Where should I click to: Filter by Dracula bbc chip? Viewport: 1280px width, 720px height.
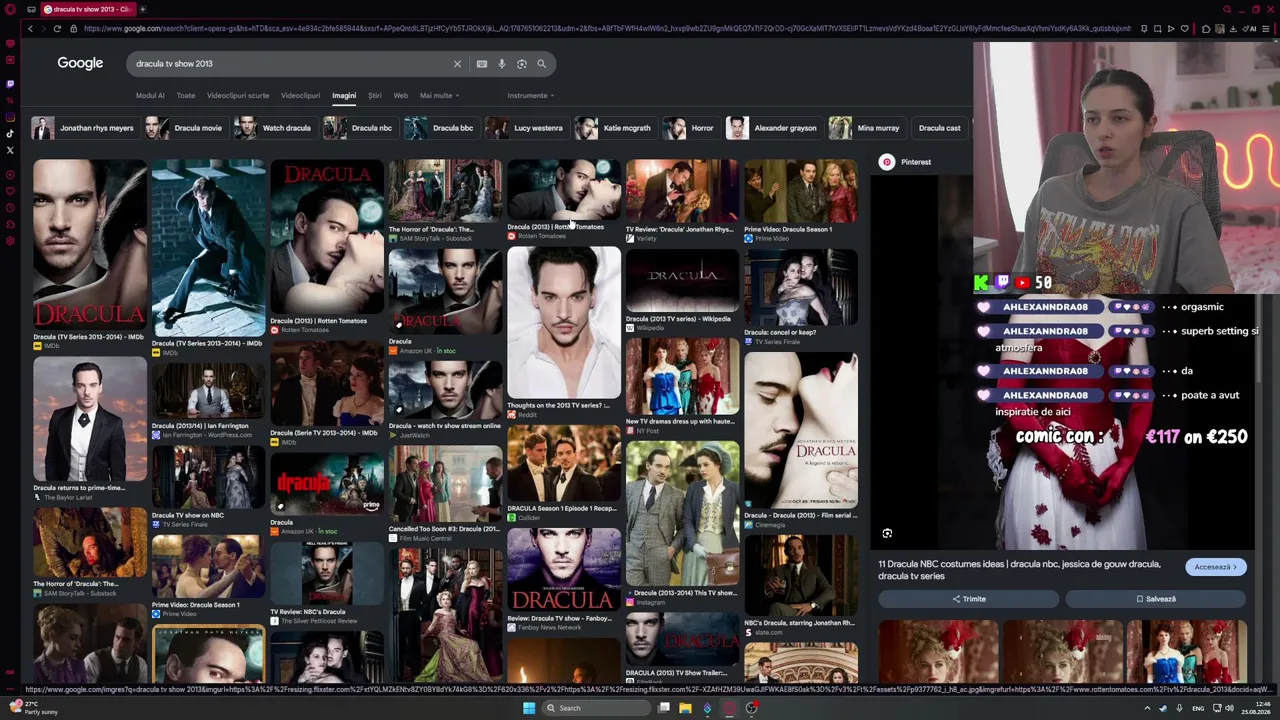[440, 128]
